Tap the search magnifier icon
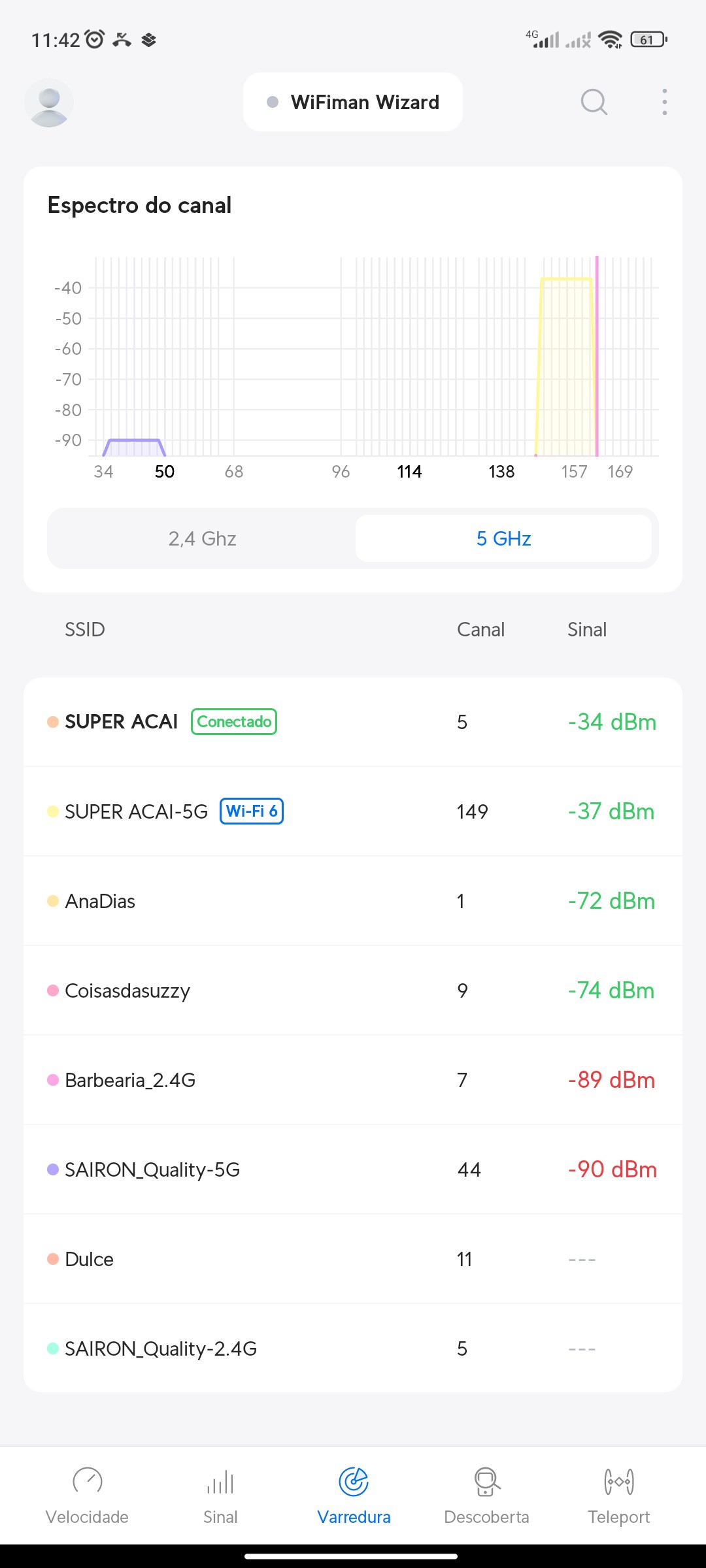 point(594,103)
